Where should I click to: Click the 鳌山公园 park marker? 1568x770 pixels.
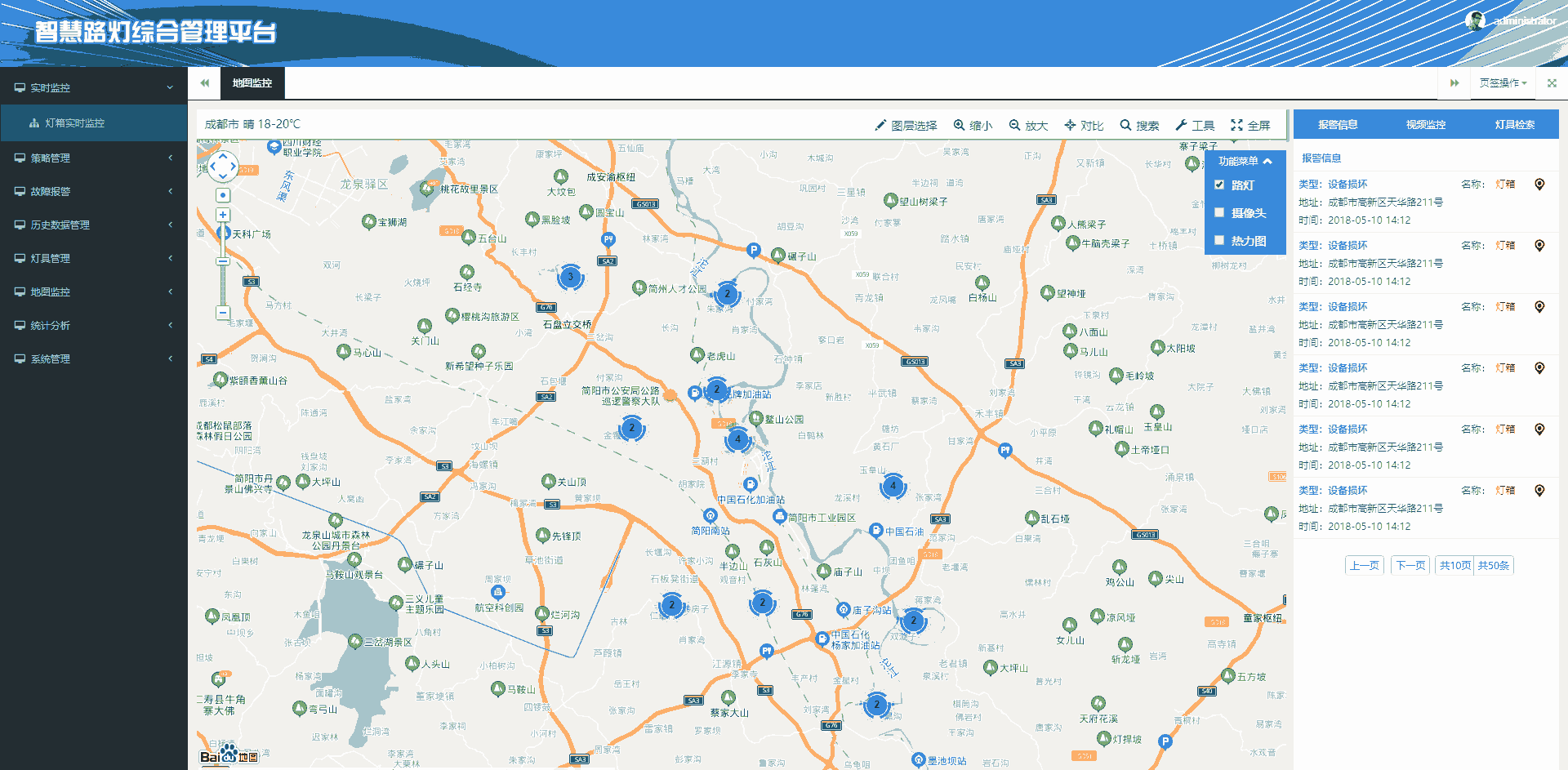(756, 418)
